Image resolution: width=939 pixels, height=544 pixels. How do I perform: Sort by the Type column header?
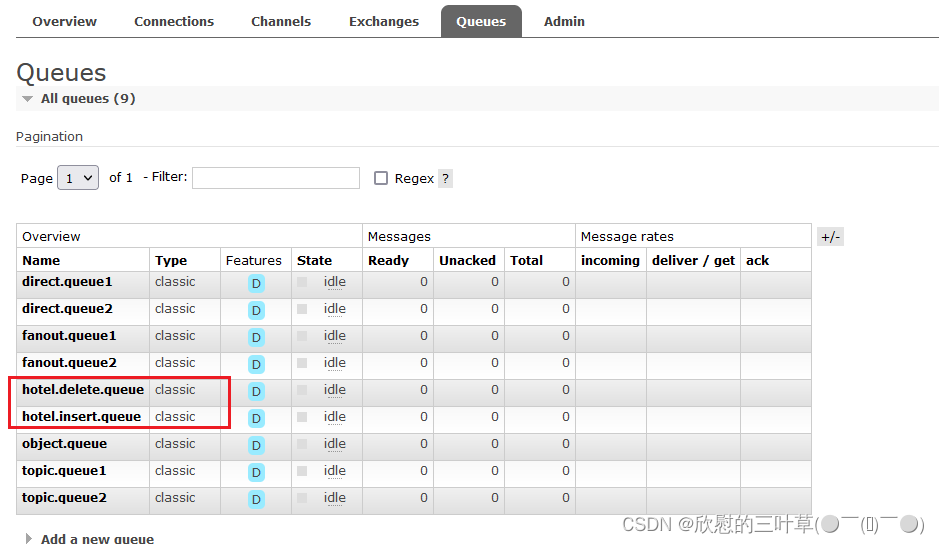(171, 261)
